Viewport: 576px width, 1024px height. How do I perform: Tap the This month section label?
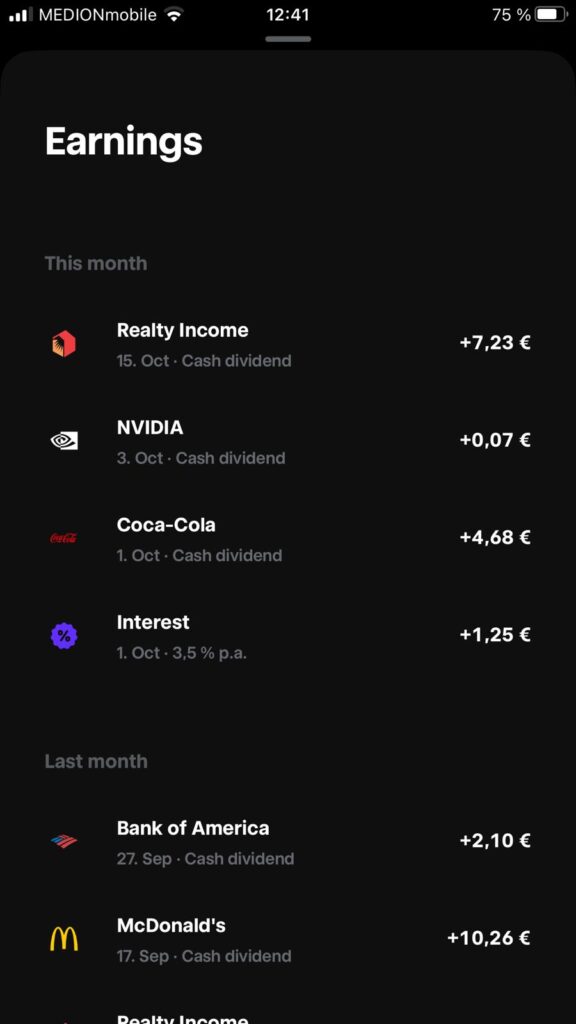pyautogui.click(x=96, y=263)
